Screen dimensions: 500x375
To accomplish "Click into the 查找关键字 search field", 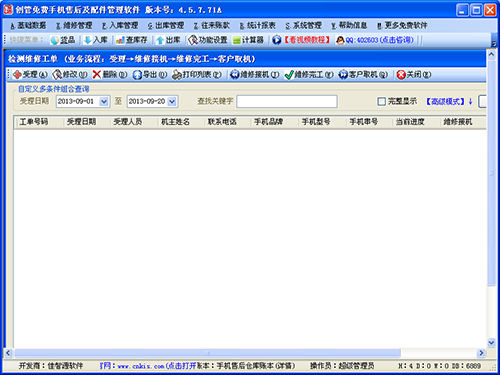I will click(287, 101).
